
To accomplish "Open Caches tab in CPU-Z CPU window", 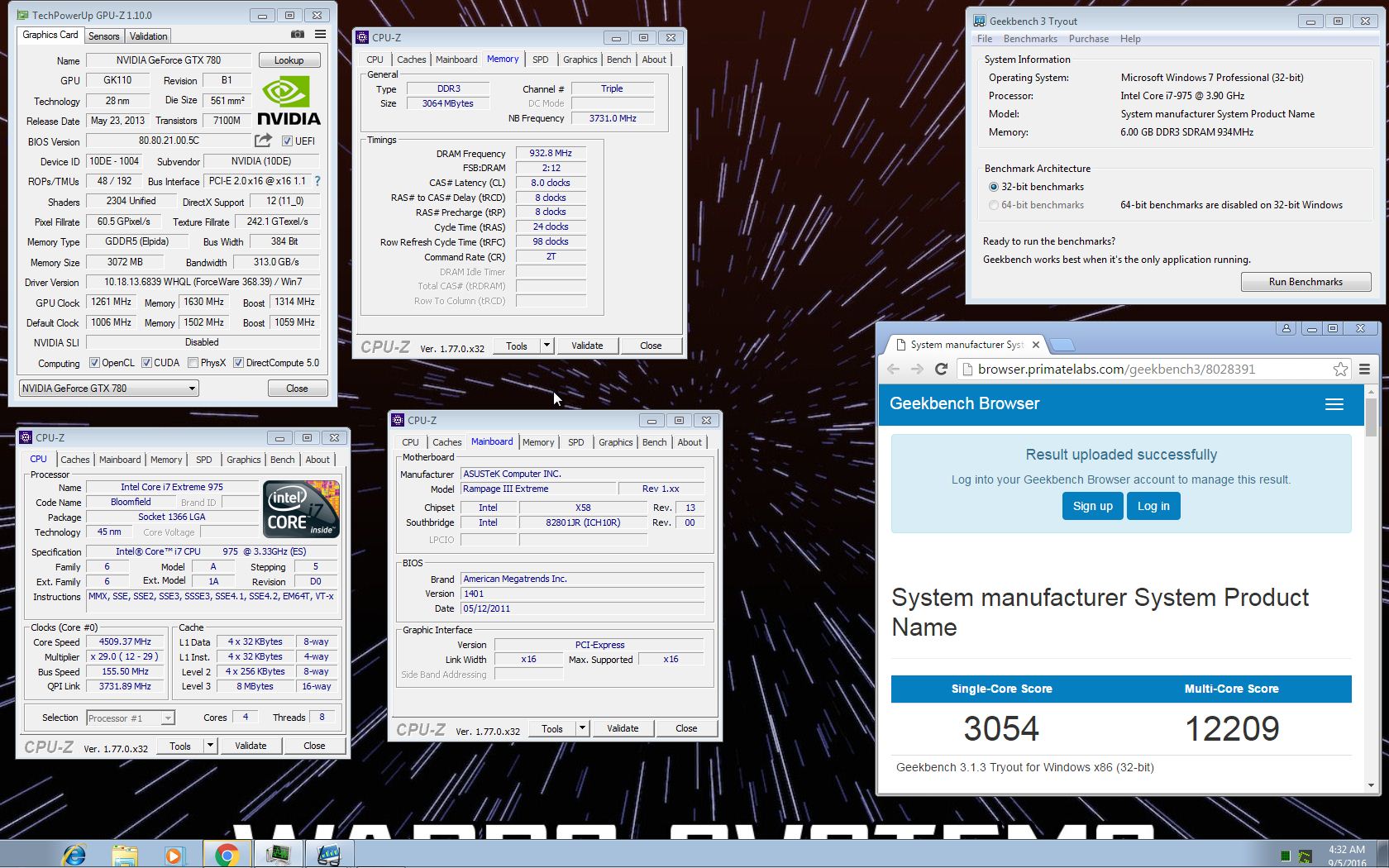I will click(x=75, y=460).
